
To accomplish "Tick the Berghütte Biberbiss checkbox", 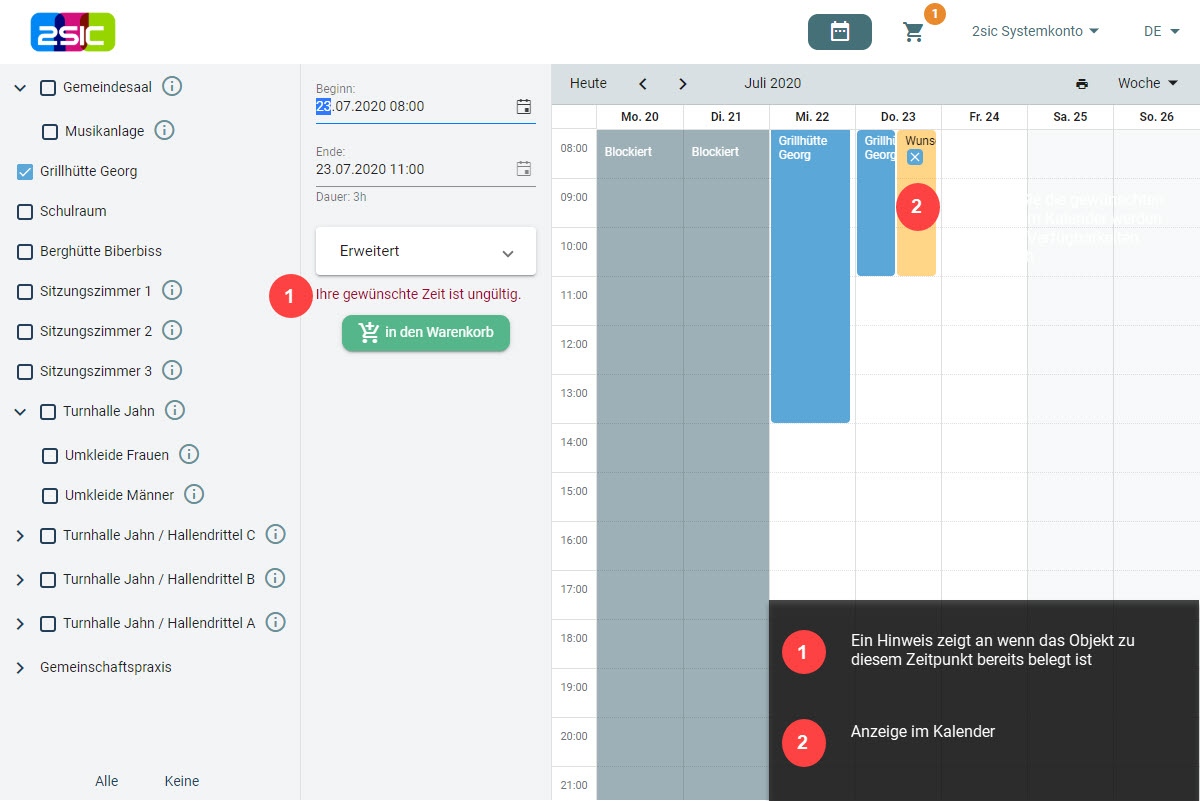I will point(26,252).
